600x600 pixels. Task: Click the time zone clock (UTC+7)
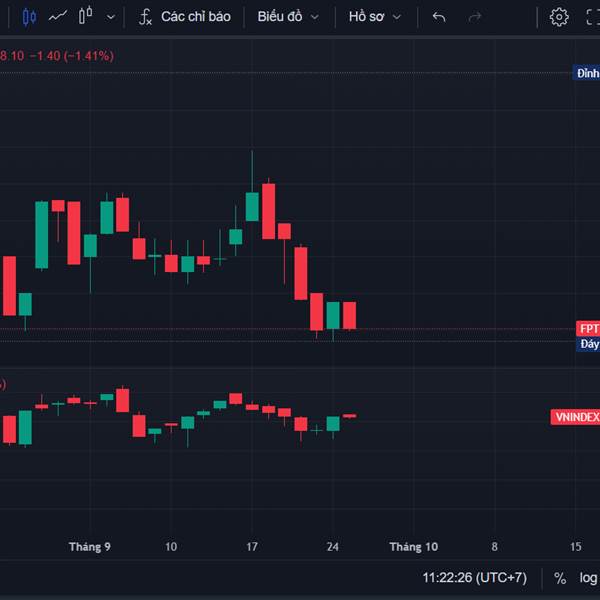tap(474, 578)
